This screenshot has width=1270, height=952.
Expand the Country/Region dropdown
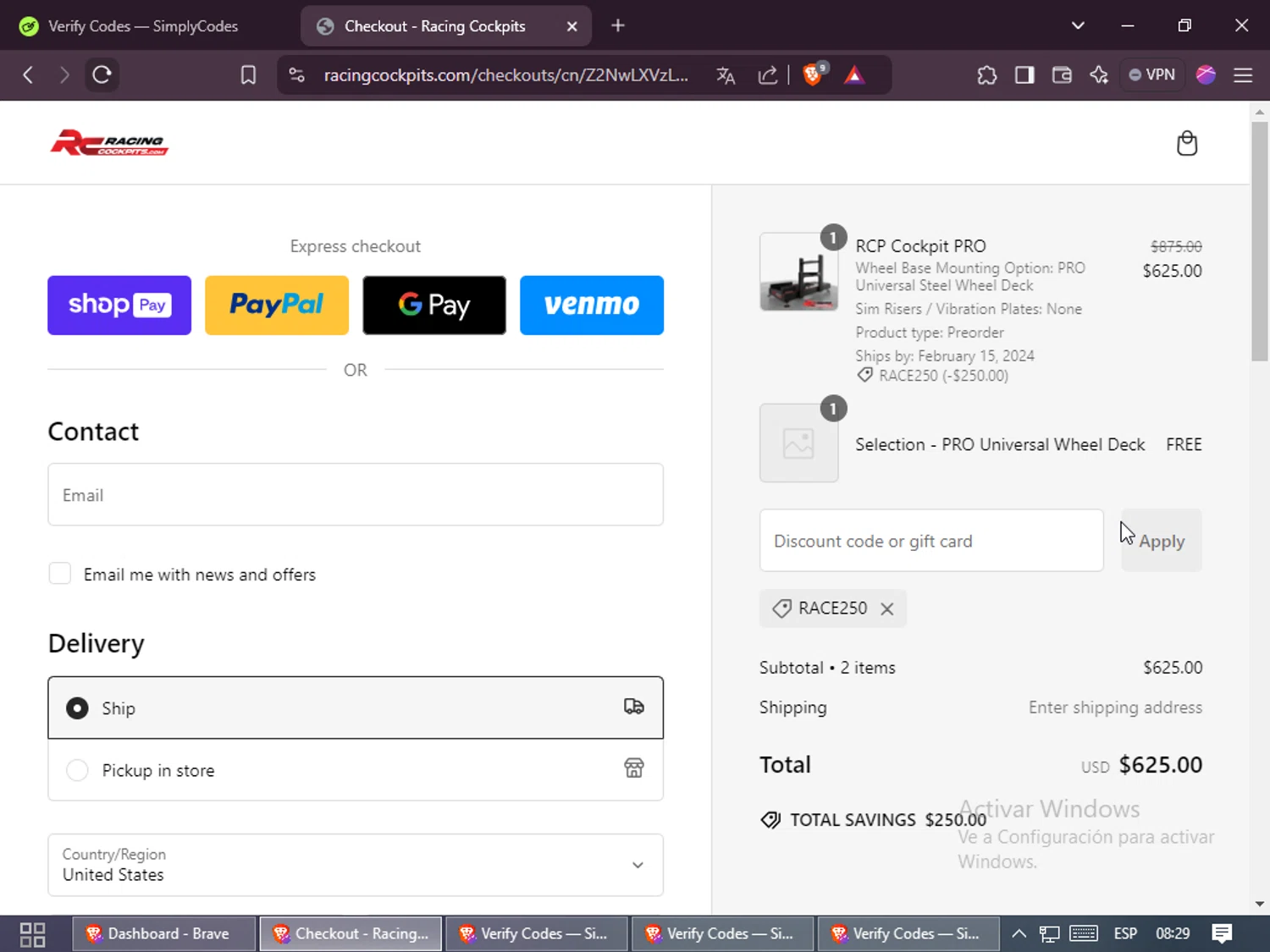(356, 865)
